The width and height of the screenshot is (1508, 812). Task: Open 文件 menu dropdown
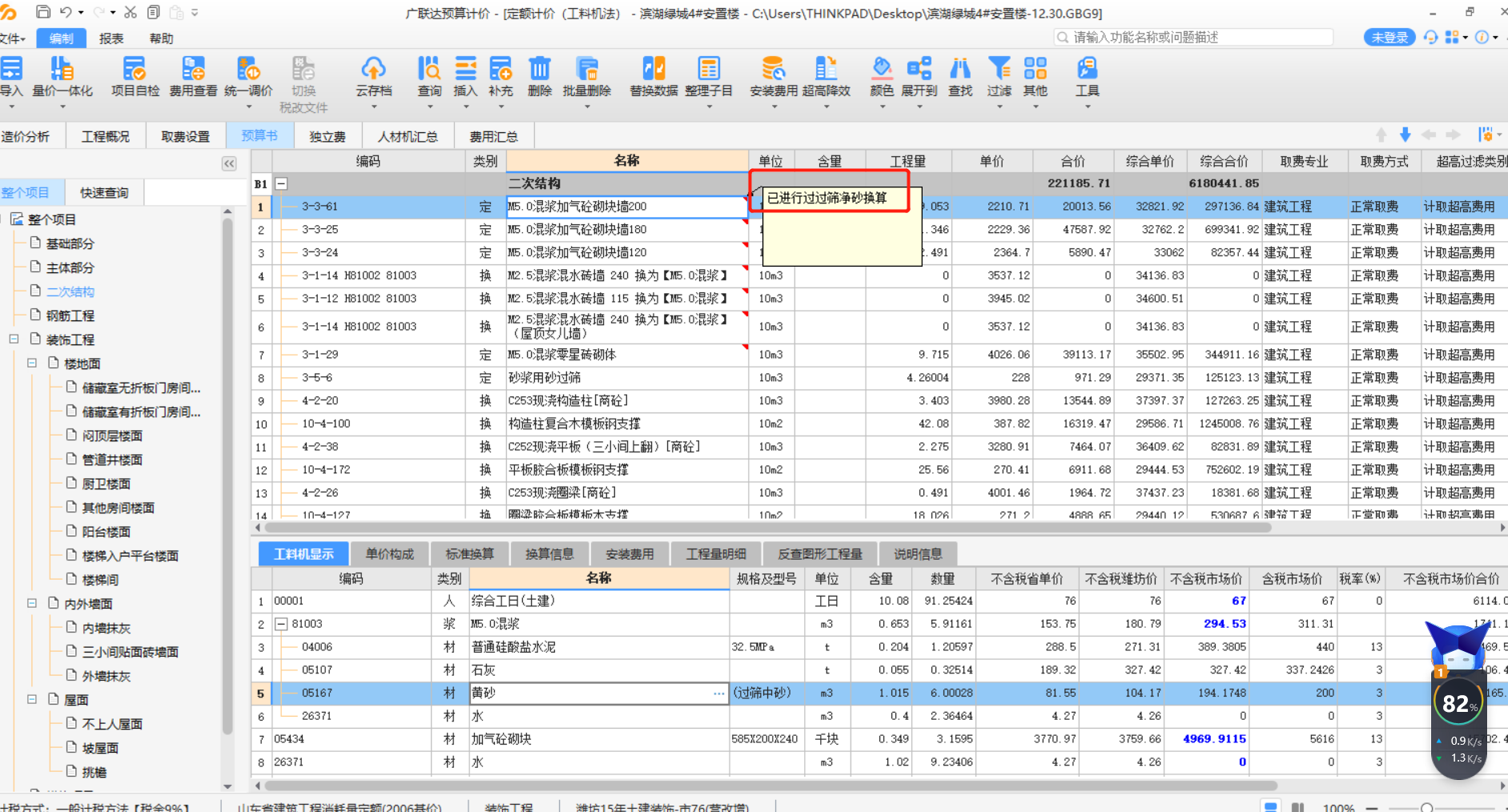click(x=13, y=38)
